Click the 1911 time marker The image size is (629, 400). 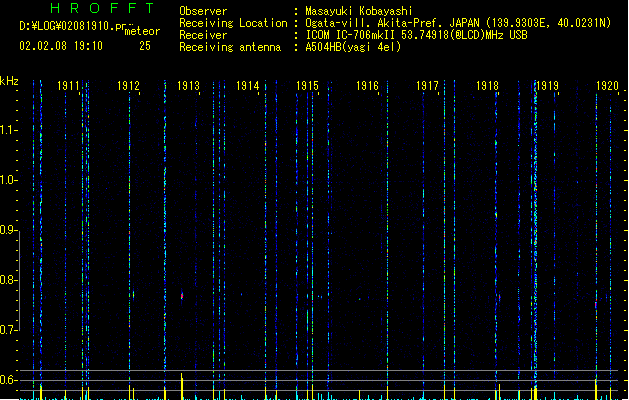[68, 86]
